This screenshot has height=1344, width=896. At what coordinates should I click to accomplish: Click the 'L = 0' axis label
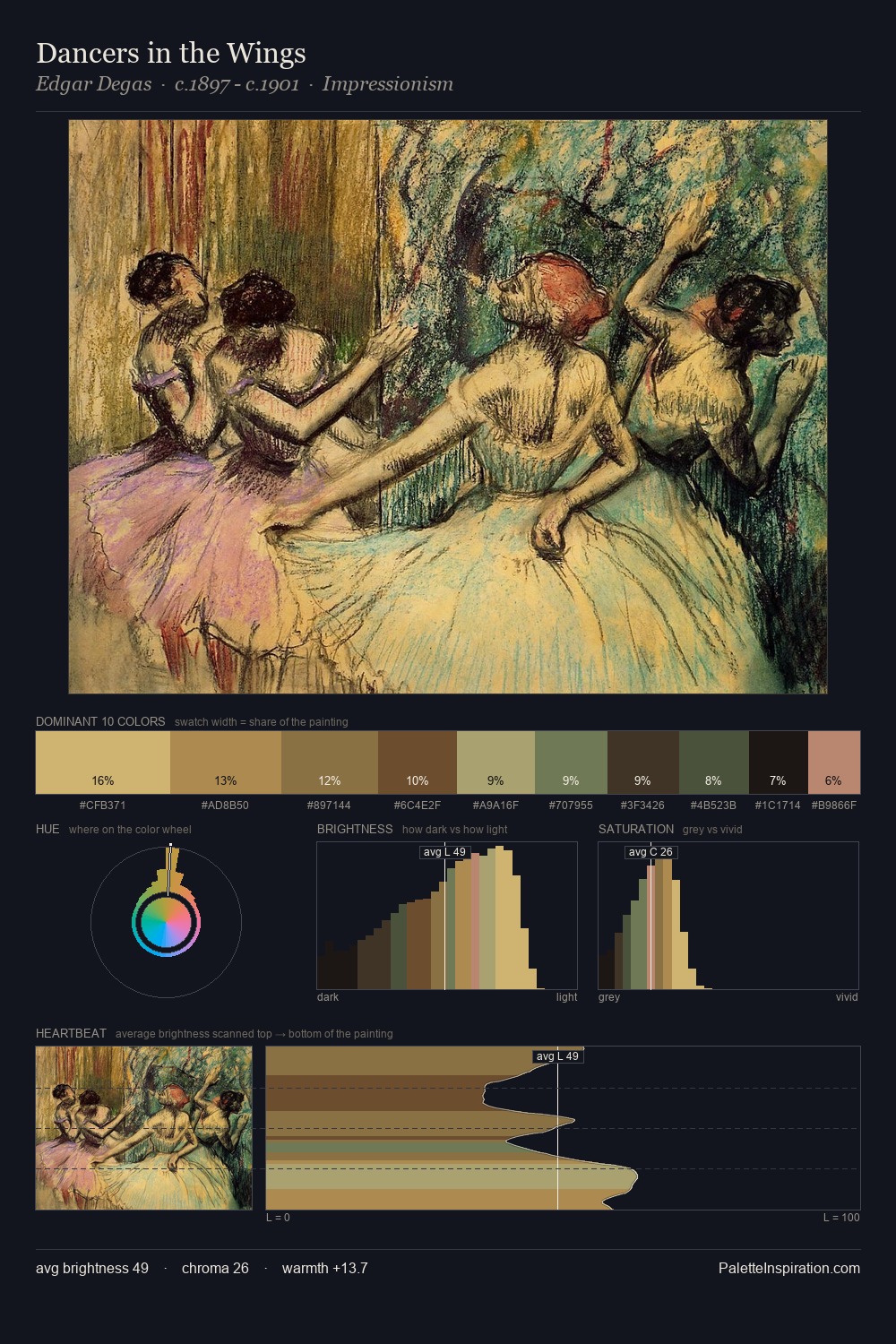(278, 1218)
